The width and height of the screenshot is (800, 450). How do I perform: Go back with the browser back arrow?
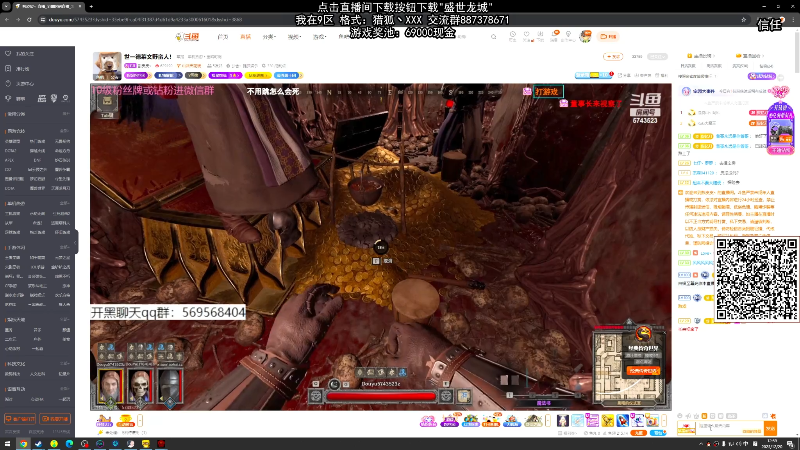pyautogui.click(x=7, y=19)
